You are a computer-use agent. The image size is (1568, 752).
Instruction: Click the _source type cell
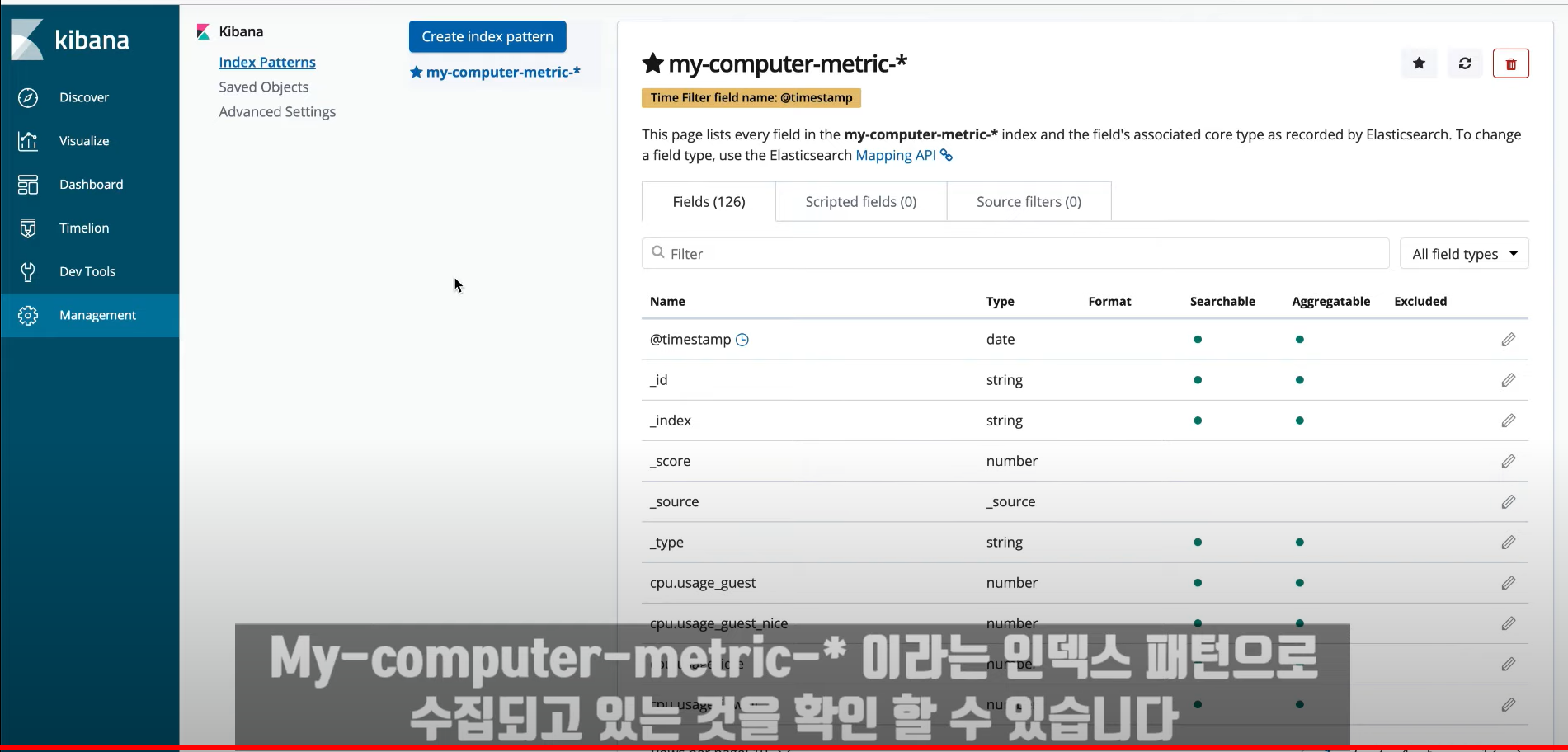point(1010,501)
